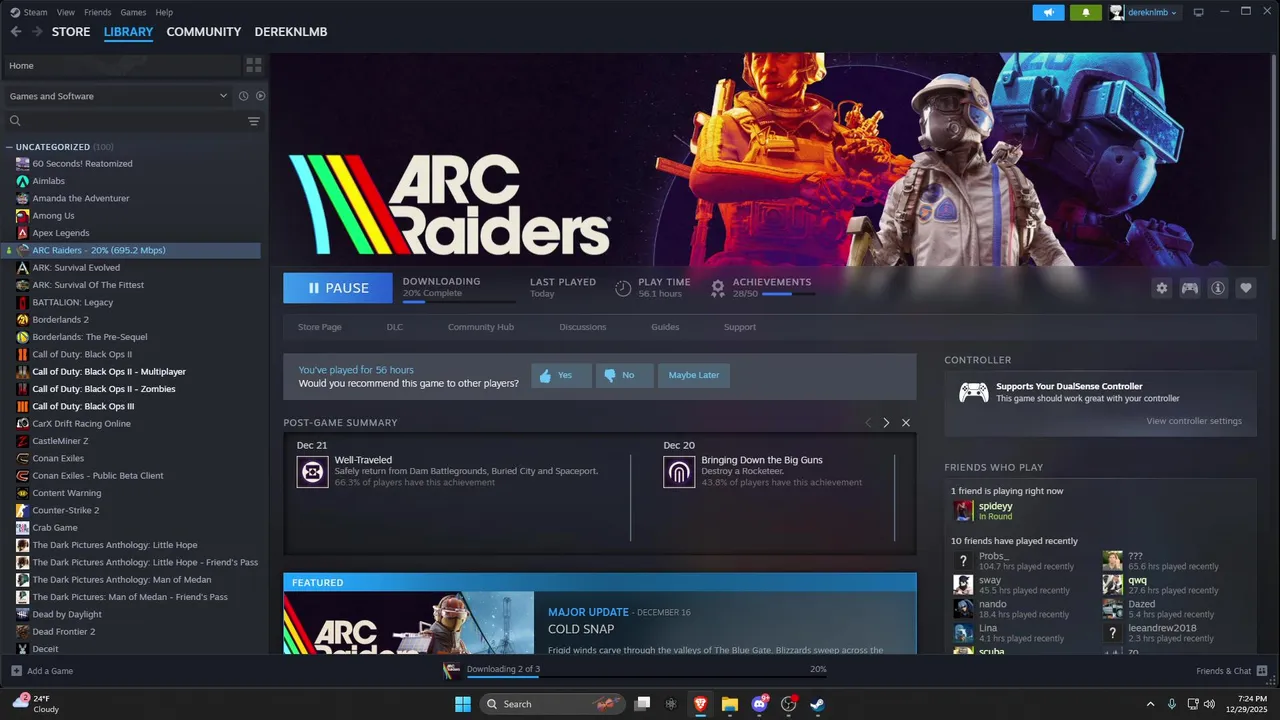Click the taskbar Search box

pos(553,704)
